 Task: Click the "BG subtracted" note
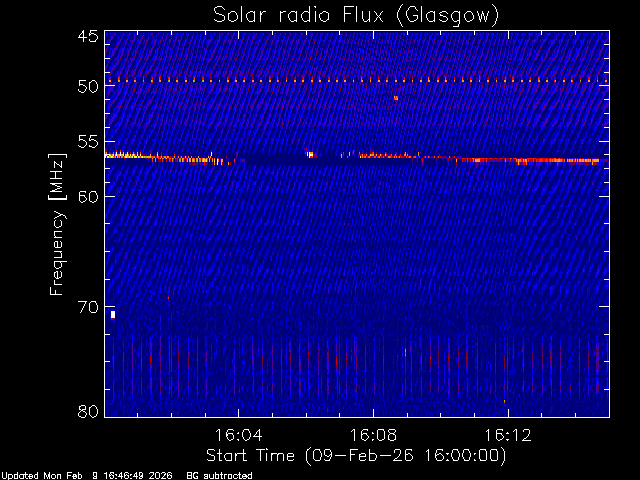[219, 476]
